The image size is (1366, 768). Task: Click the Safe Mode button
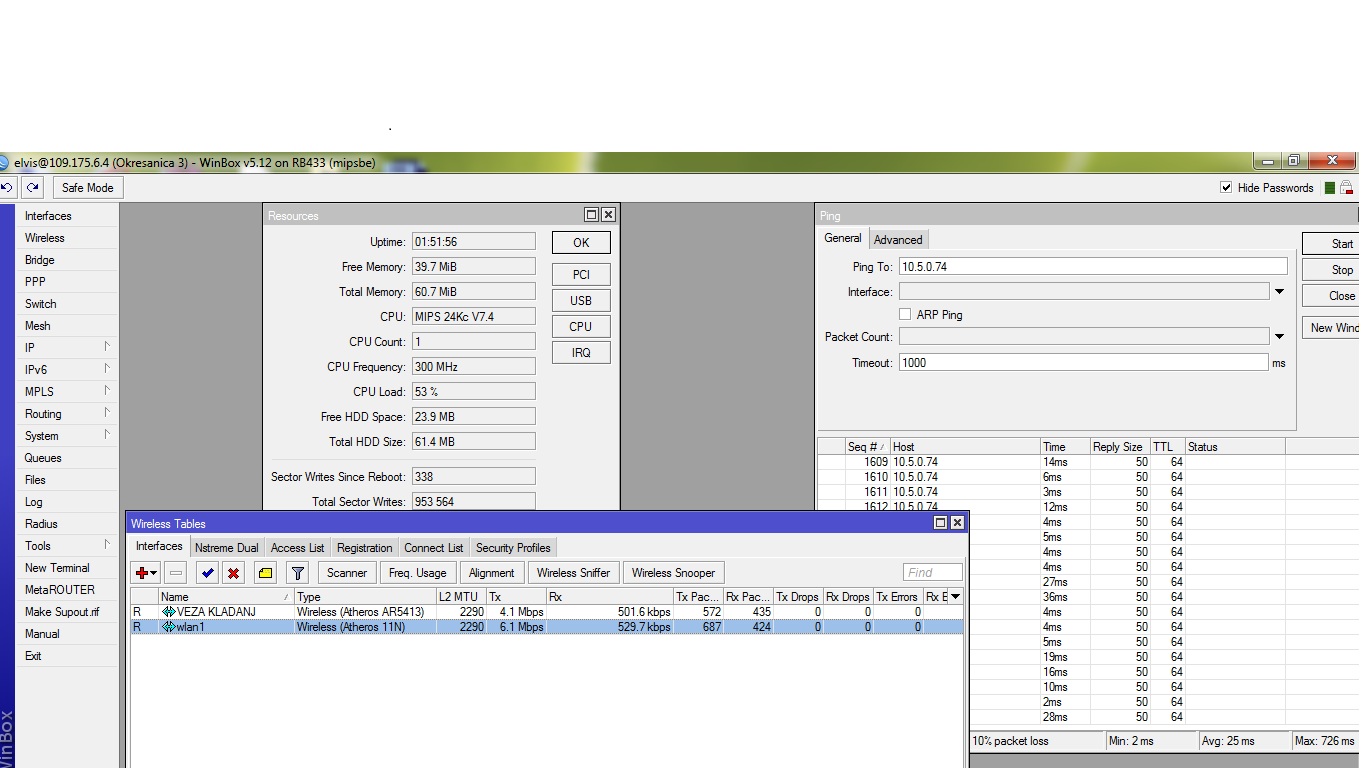[x=88, y=187]
